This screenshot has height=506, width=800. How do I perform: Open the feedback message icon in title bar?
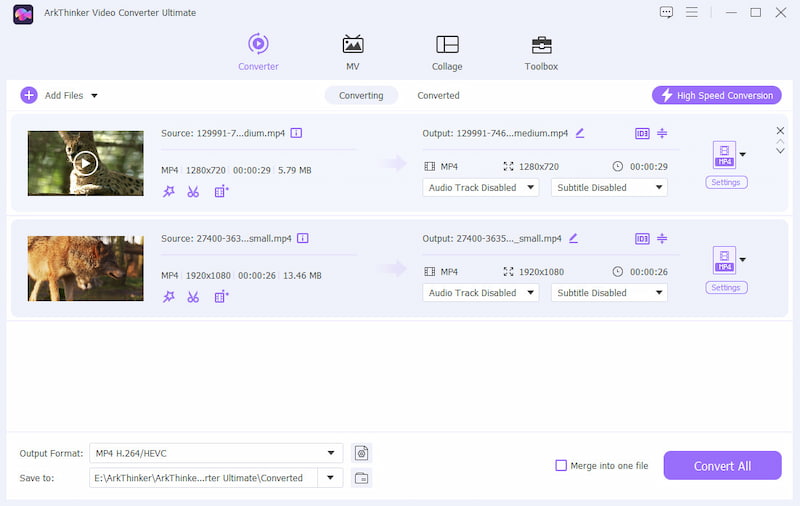(666, 12)
